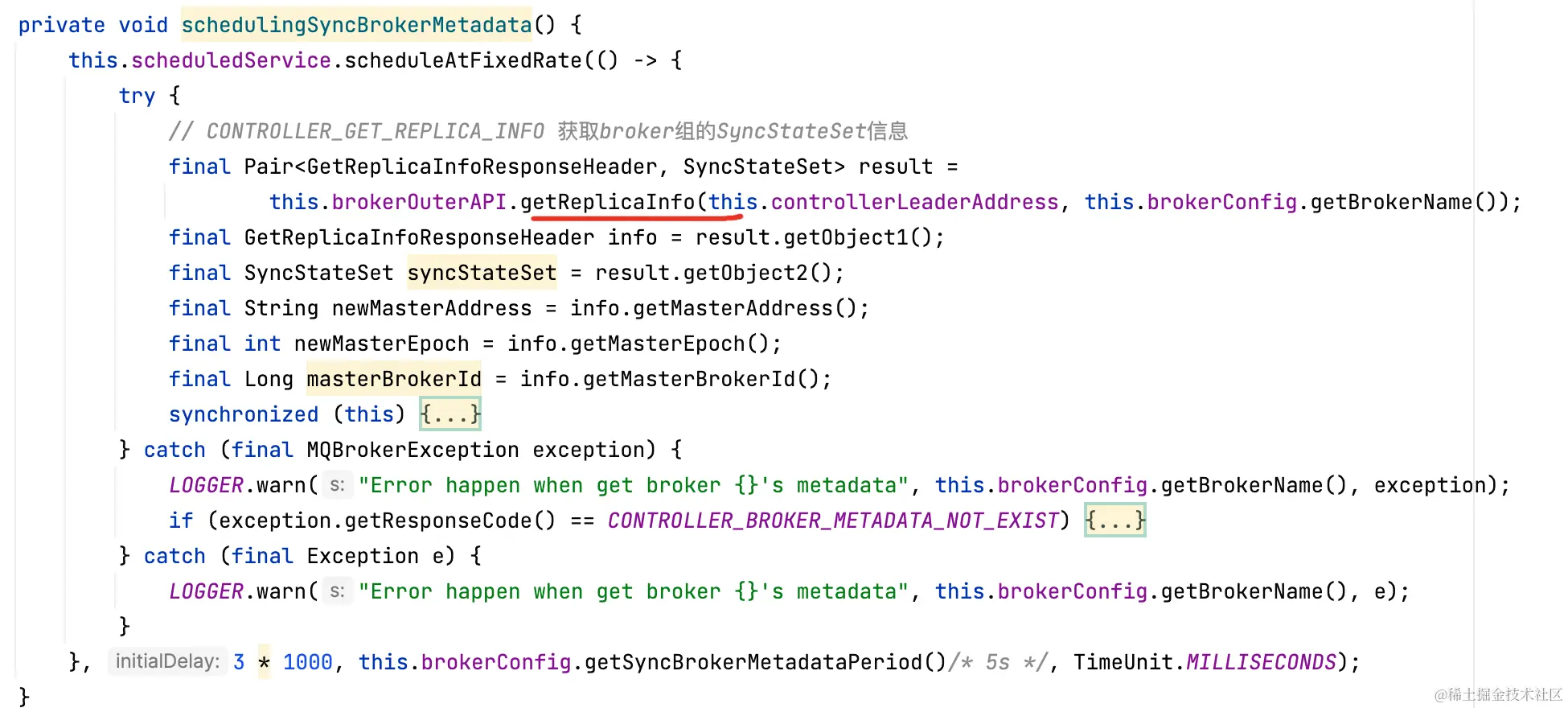This screenshot has height=708, width=1568.
Task: Click the getSyncBrokerMetadataPeriod call
Action: 753,662
